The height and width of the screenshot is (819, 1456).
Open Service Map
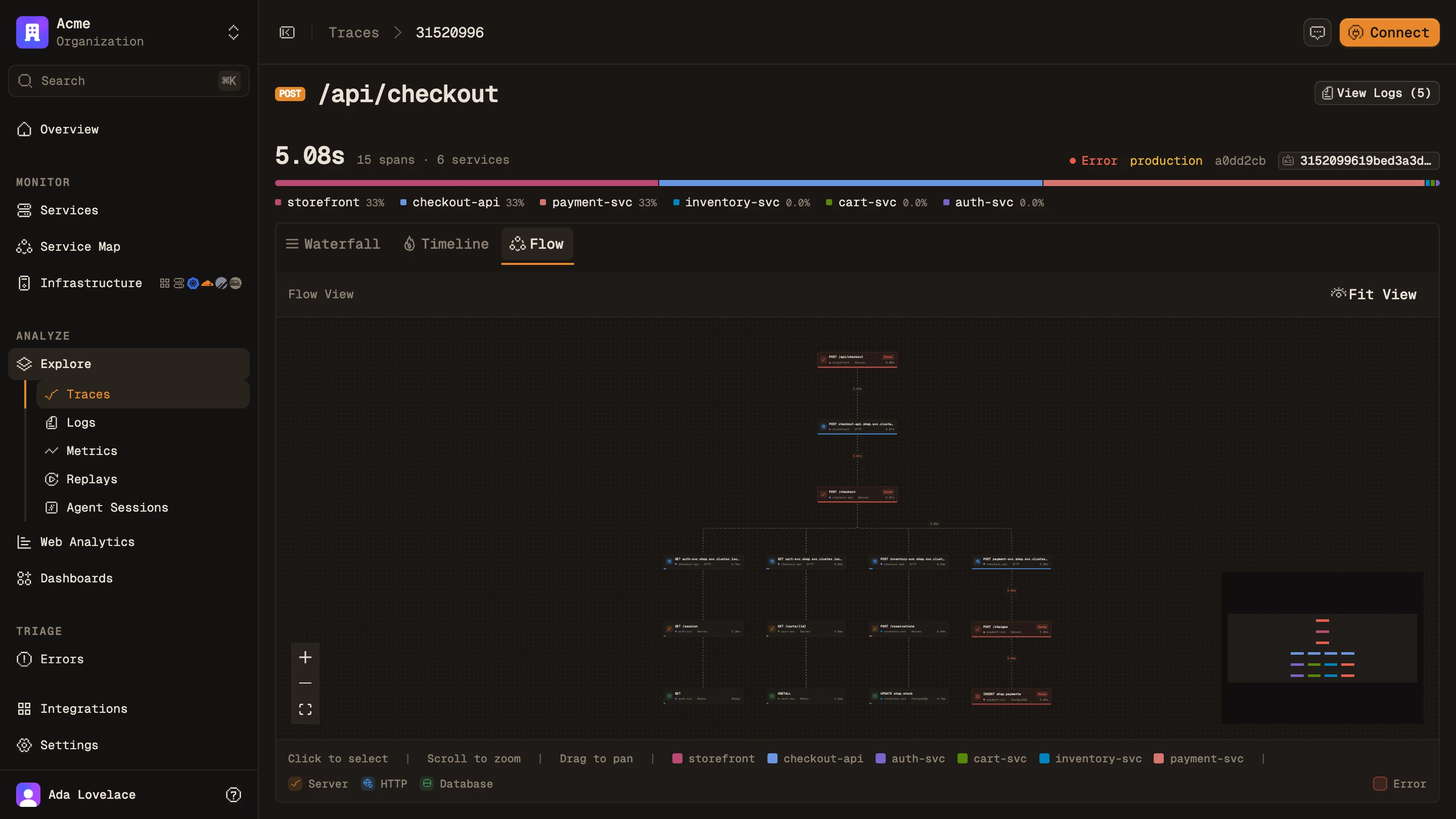pyautogui.click(x=129, y=246)
